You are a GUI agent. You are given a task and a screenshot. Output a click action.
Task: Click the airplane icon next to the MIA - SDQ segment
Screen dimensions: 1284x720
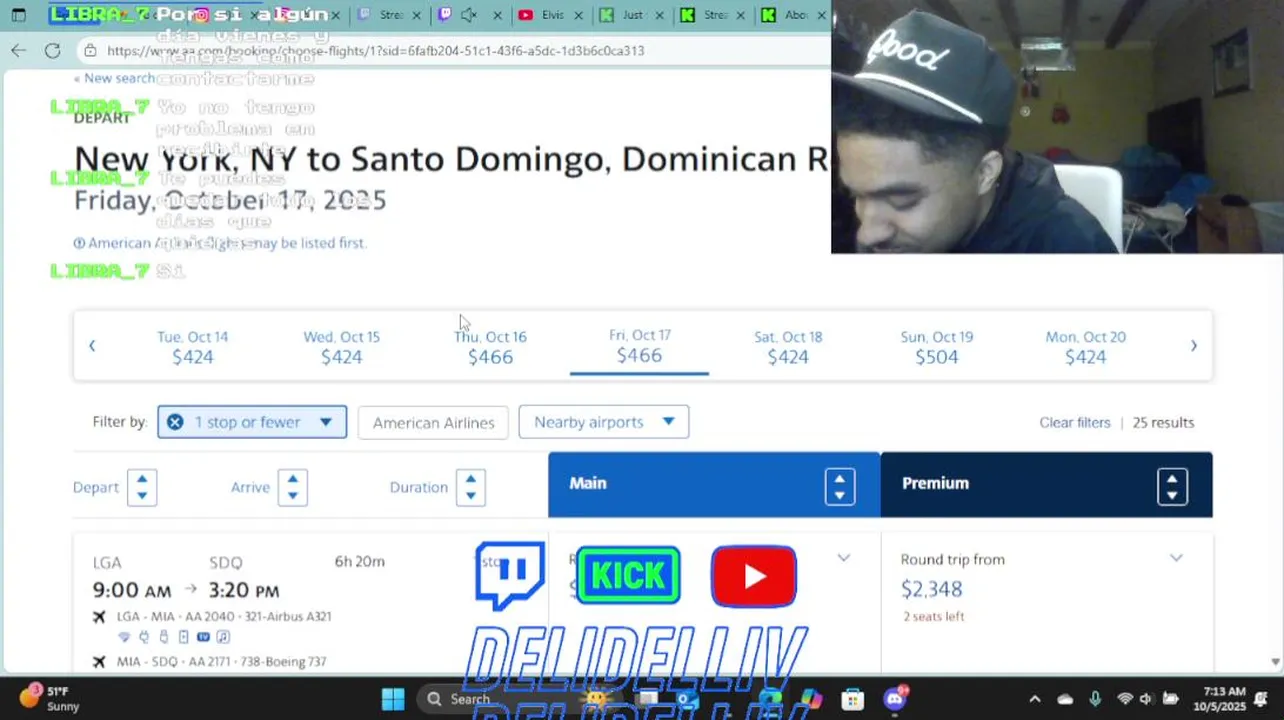99,662
